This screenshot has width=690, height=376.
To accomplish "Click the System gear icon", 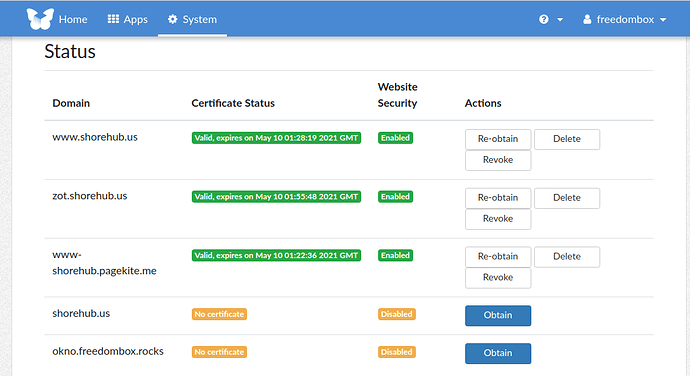I will (x=172, y=19).
